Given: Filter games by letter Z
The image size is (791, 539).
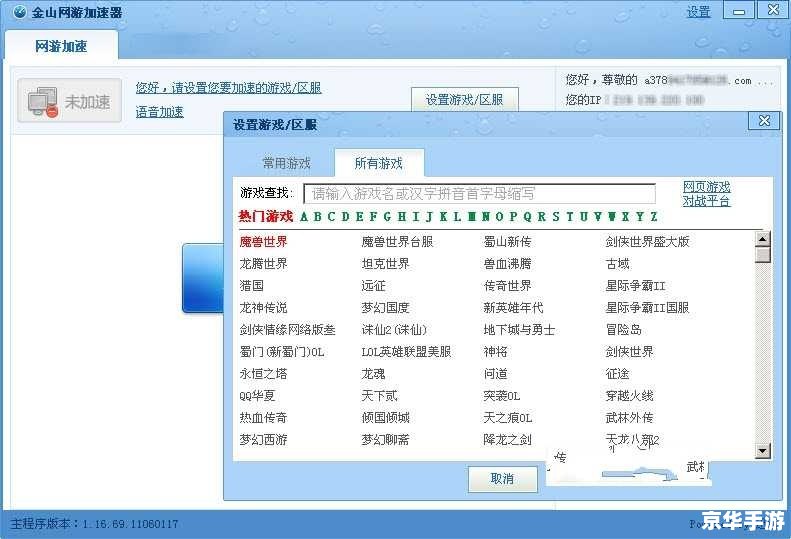Looking at the screenshot, I should point(653,217).
